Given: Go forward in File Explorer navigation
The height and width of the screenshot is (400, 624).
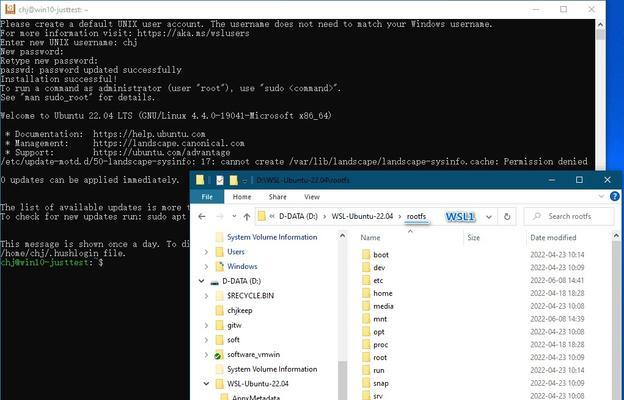Looking at the screenshot, I should [220, 217].
